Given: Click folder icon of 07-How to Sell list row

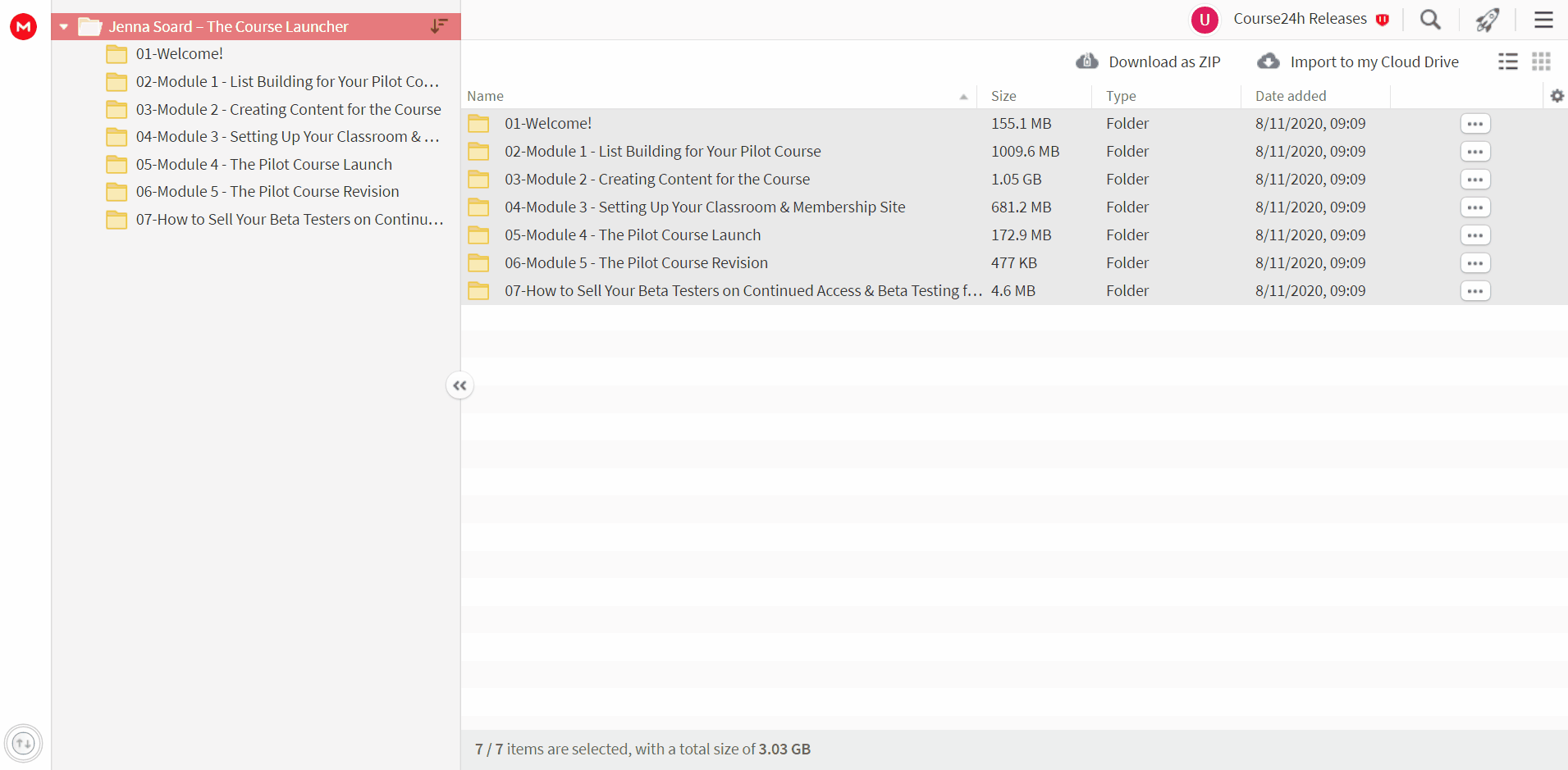Looking at the screenshot, I should pos(478,291).
